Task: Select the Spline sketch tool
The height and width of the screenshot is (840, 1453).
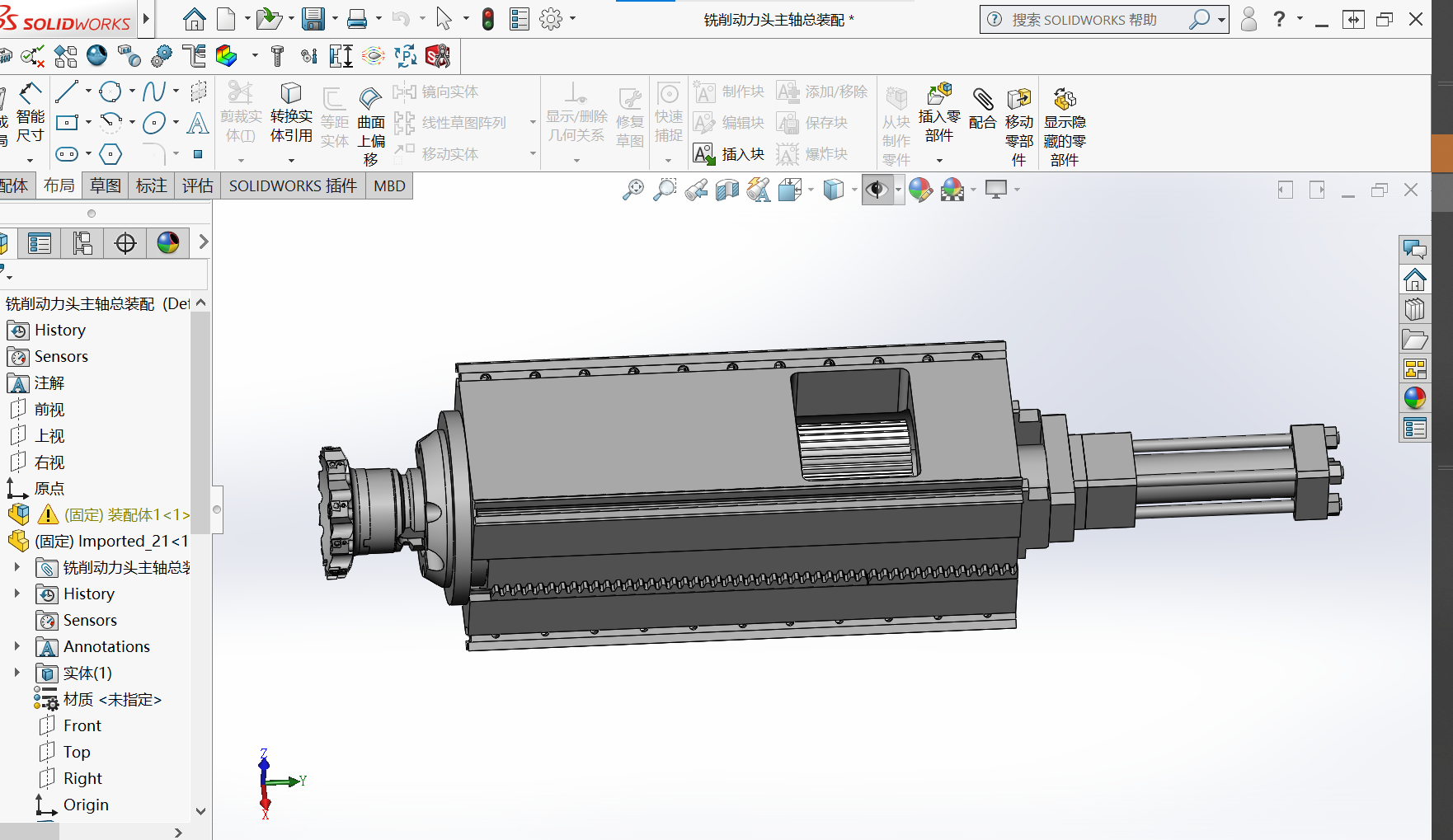Action: (154, 92)
